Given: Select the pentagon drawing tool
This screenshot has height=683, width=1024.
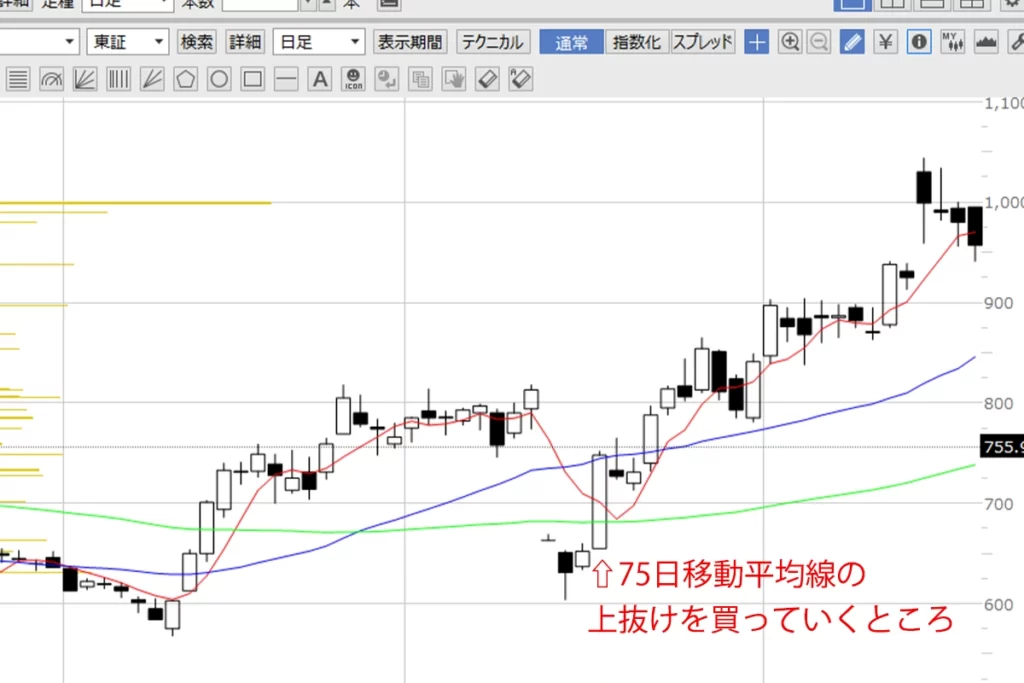Looking at the screenshot, I should click(185, 79).
